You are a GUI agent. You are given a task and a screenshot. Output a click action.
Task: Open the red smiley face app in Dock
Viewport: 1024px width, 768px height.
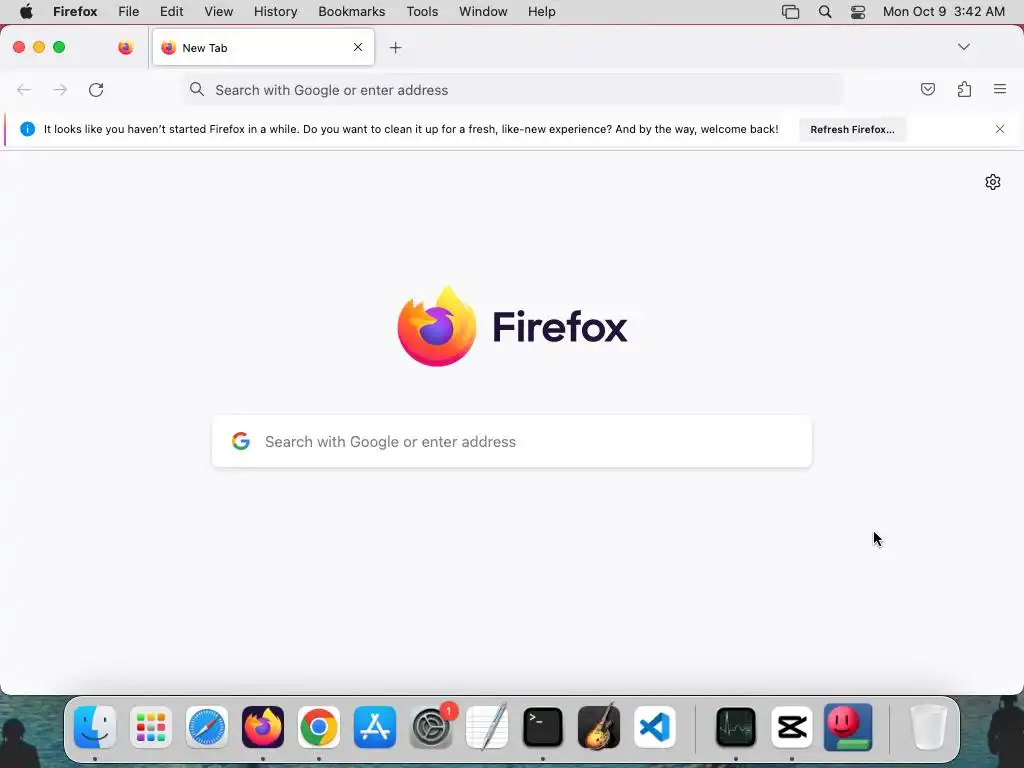click(848, 727)
